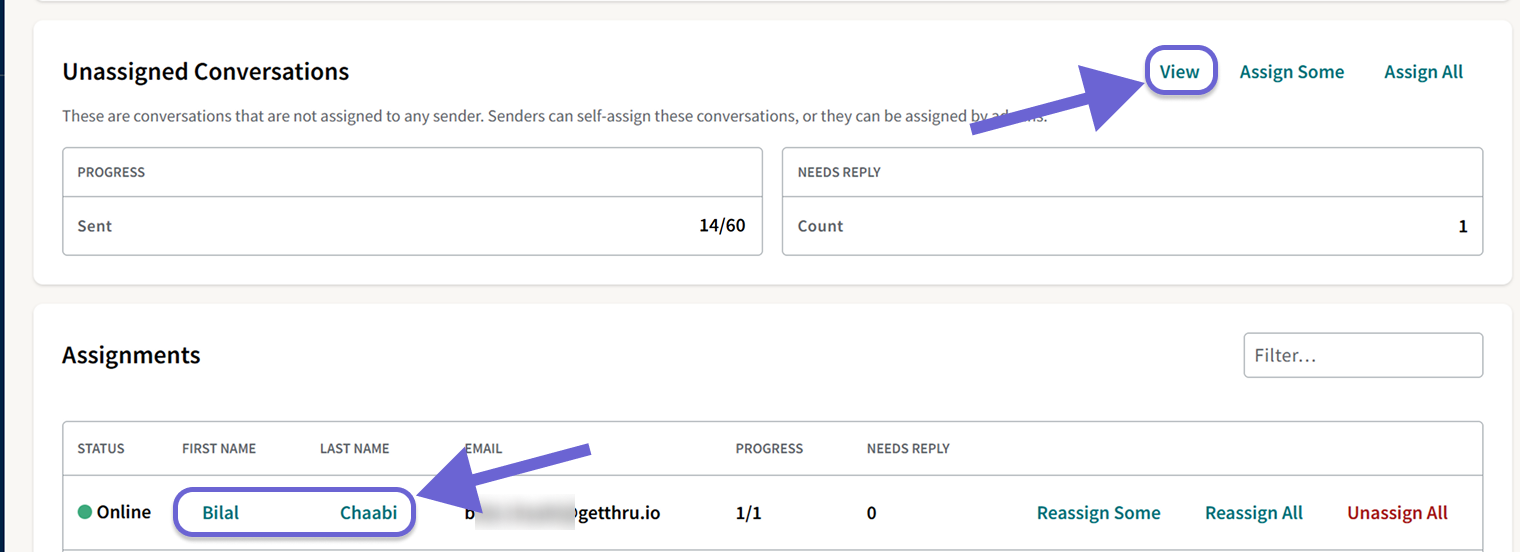Viewport: 1520px width, 552px height.
Task: Click PROGRESS column header in Assignments table
Action: click(769, 448)
